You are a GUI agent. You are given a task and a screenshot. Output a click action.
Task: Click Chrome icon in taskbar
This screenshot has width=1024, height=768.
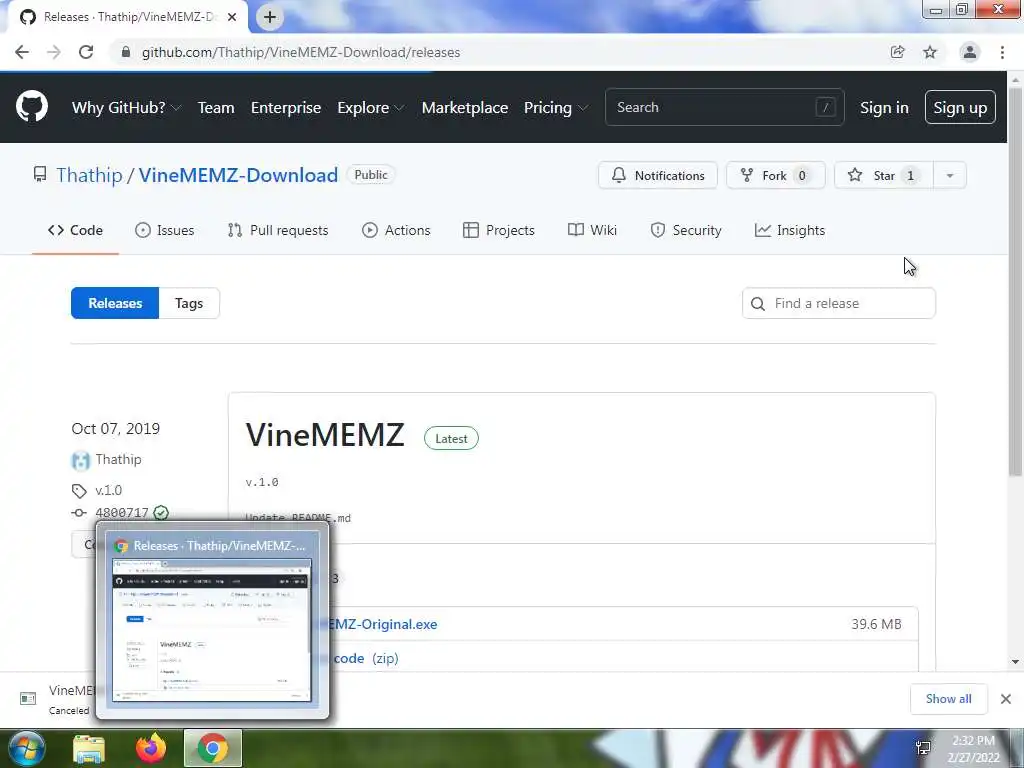click(x=213, y=748)
